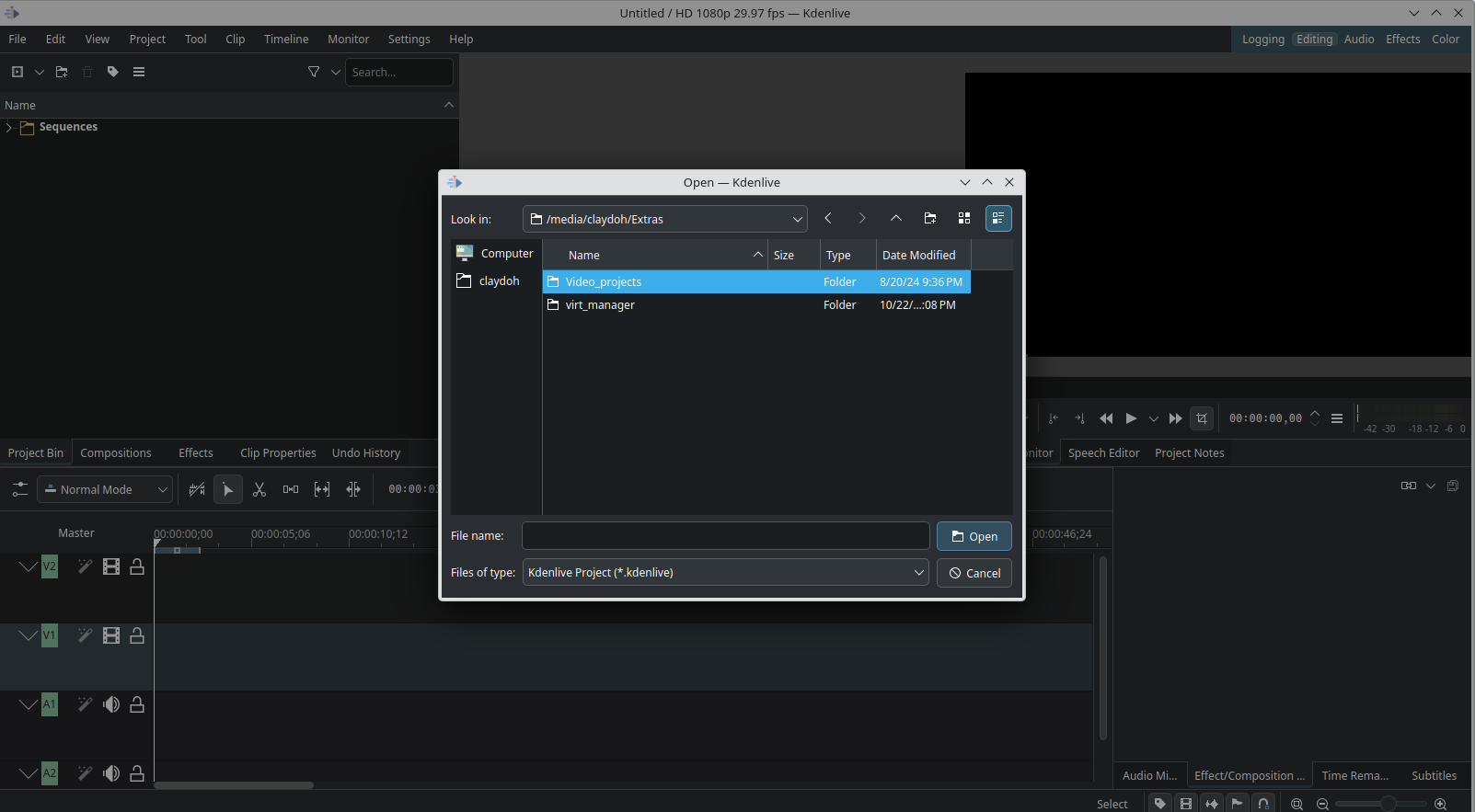Click the zoom in magnifier in status bar
This screenshot has height=812, width=1475.
pos(1441,804)
